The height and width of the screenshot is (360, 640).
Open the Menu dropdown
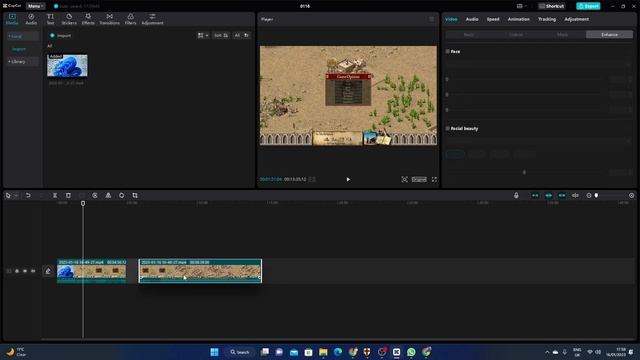tap(35, 6)
